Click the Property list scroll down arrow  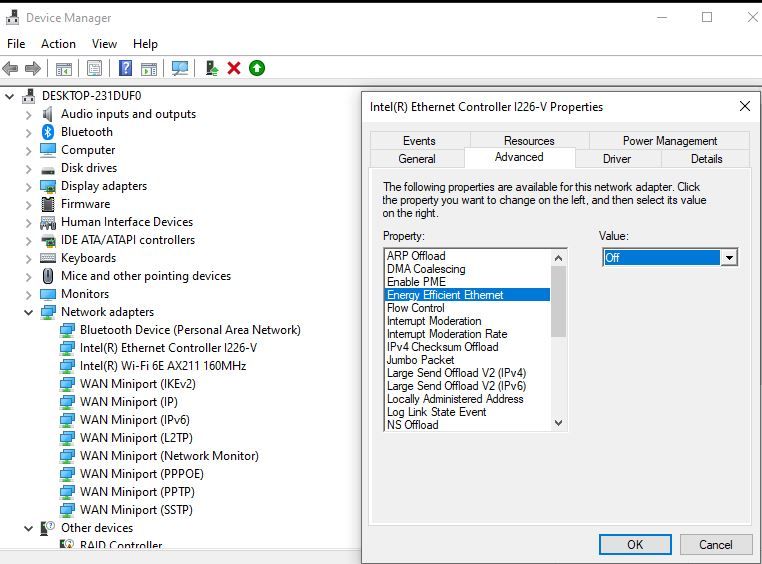tap(558, 423)
